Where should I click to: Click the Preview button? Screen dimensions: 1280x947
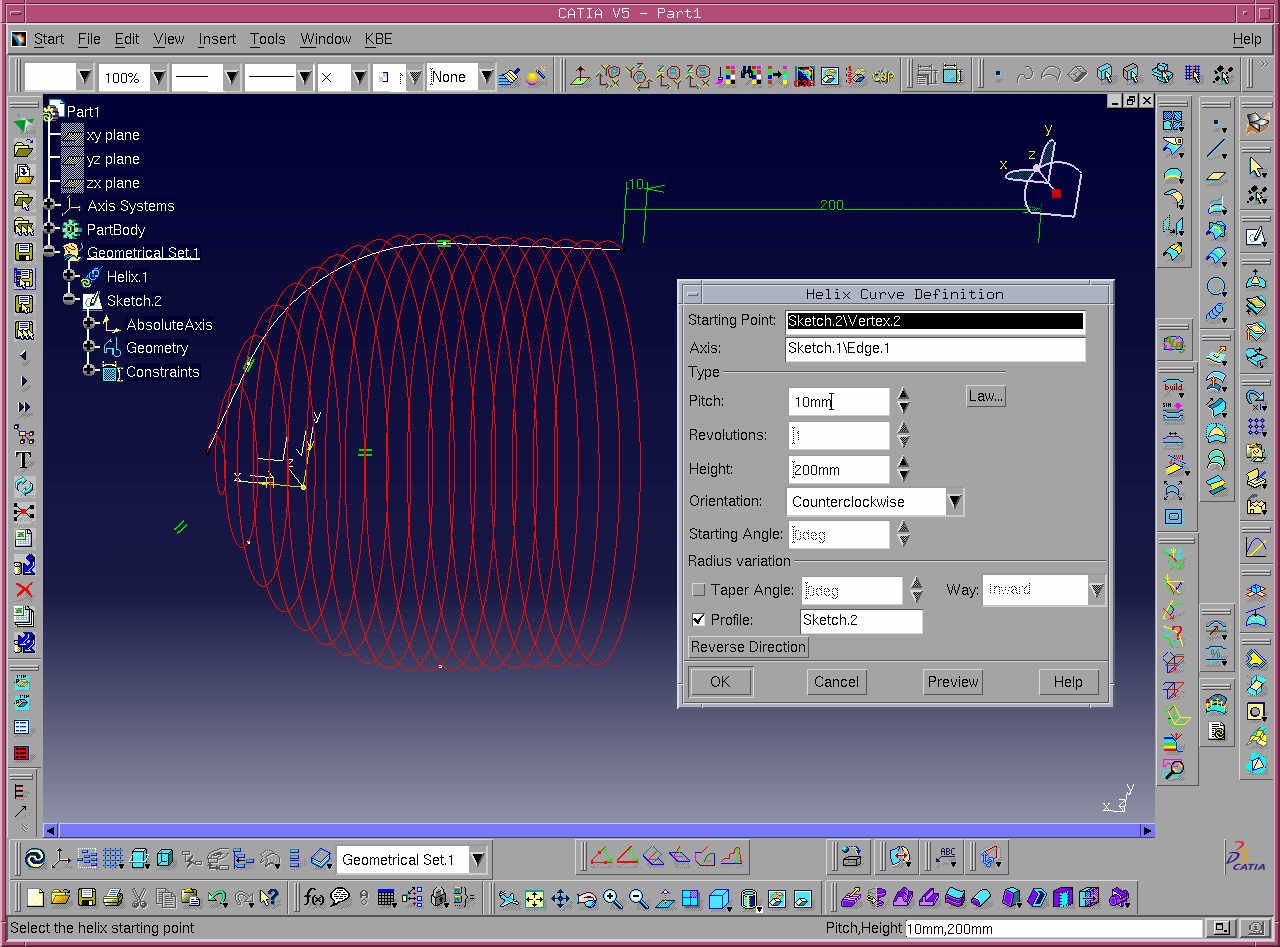tap(953, 682)
